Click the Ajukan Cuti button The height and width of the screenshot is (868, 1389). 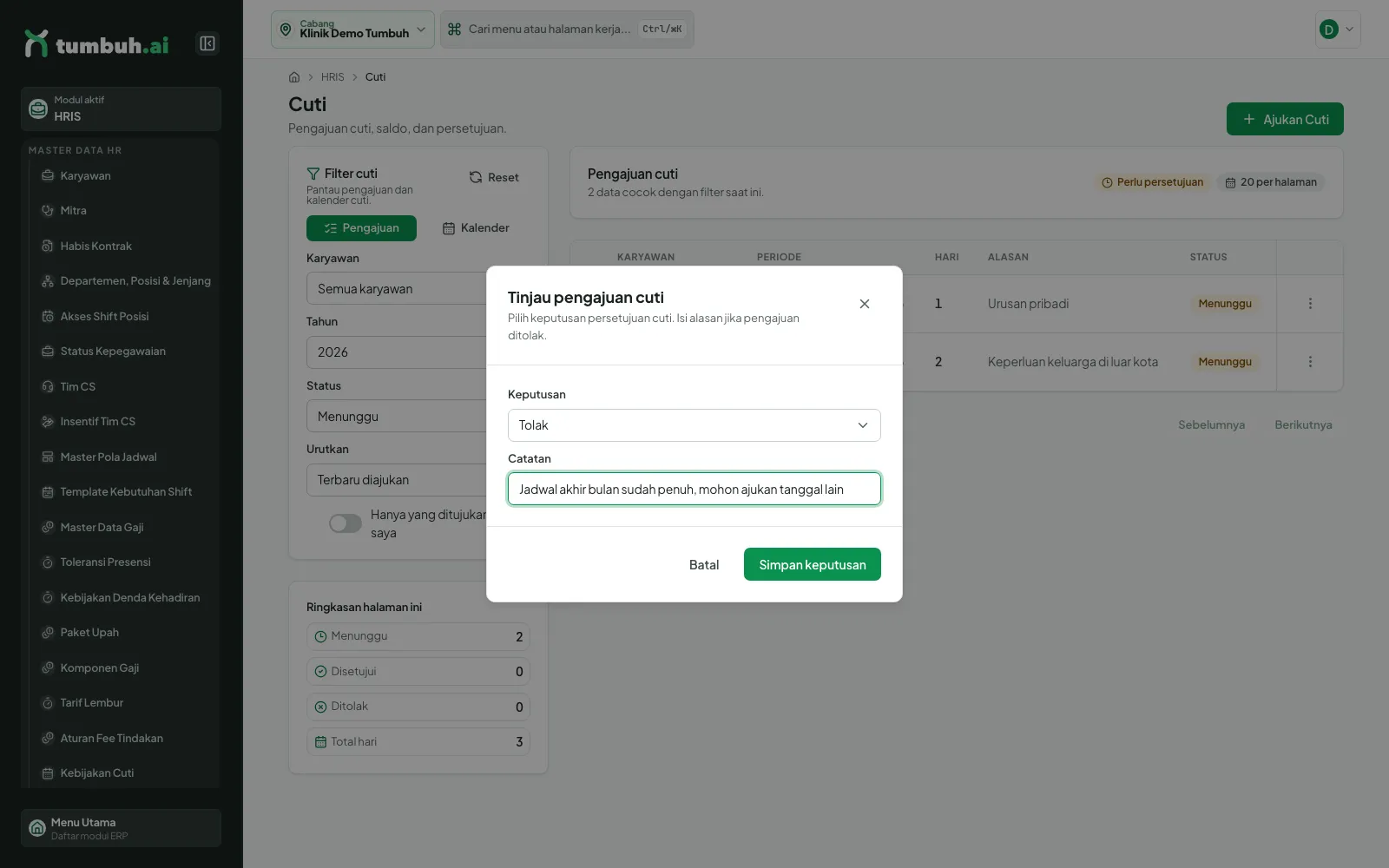(1285, 119)
